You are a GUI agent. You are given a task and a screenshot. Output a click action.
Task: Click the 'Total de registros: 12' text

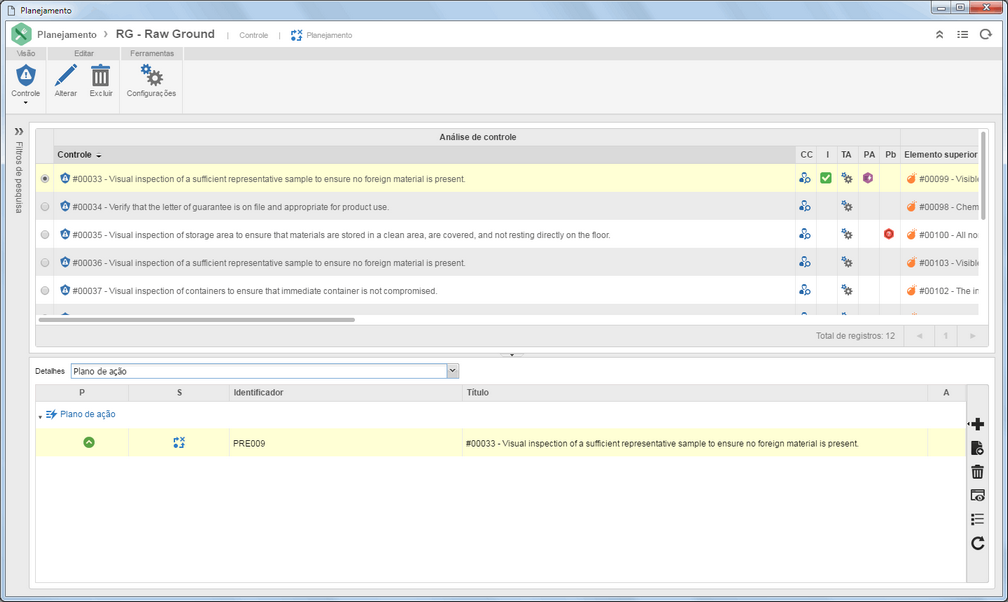click(855, 336)
